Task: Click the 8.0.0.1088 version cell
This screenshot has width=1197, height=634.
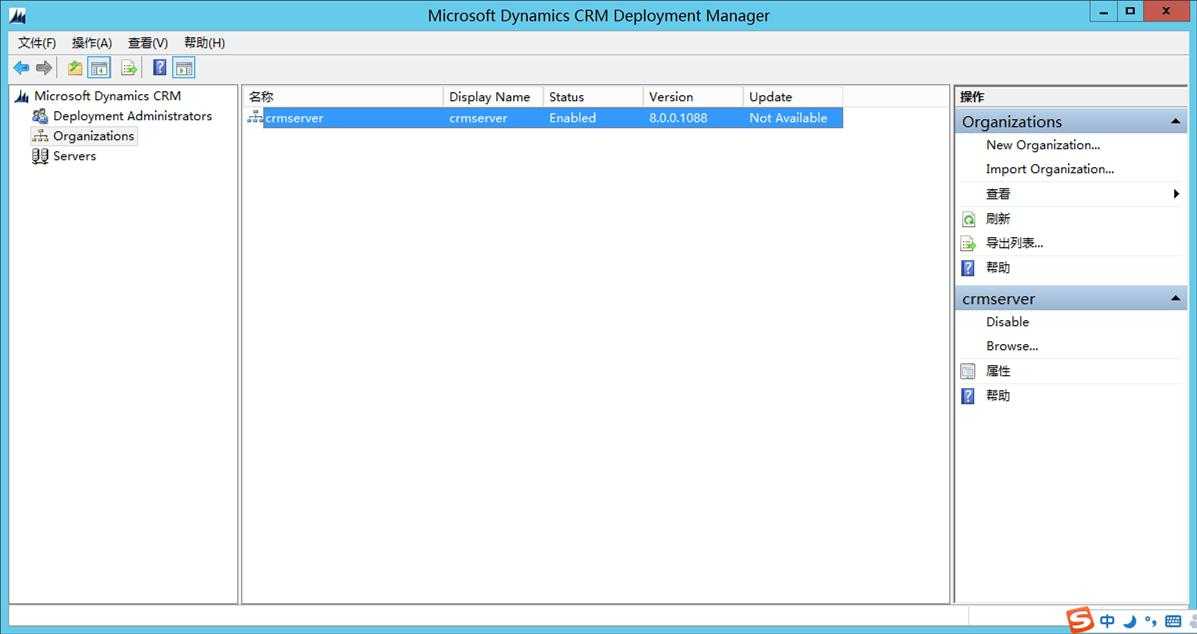Action: [678, 118]
